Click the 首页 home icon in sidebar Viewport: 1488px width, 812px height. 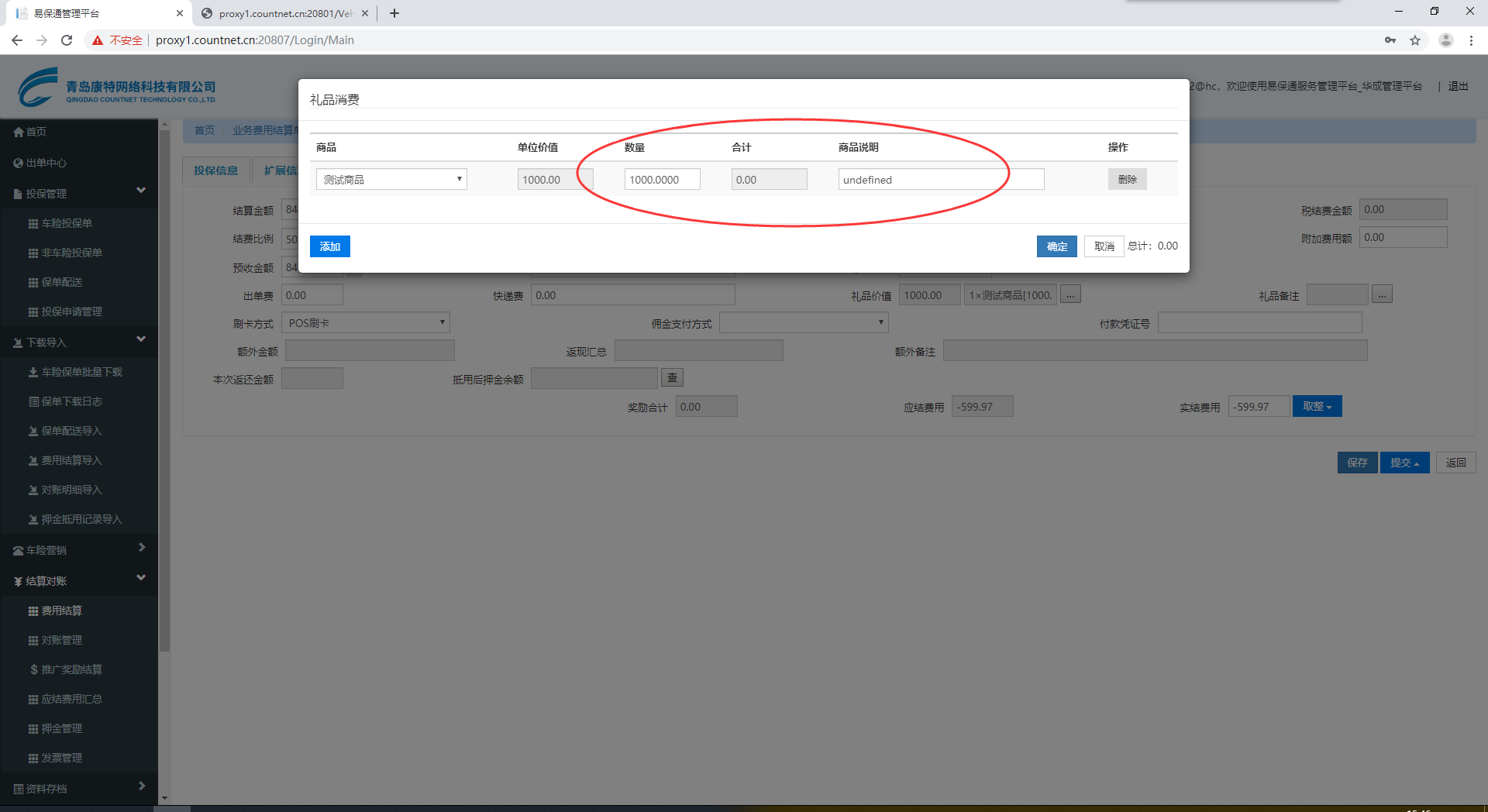click(19, 132)
